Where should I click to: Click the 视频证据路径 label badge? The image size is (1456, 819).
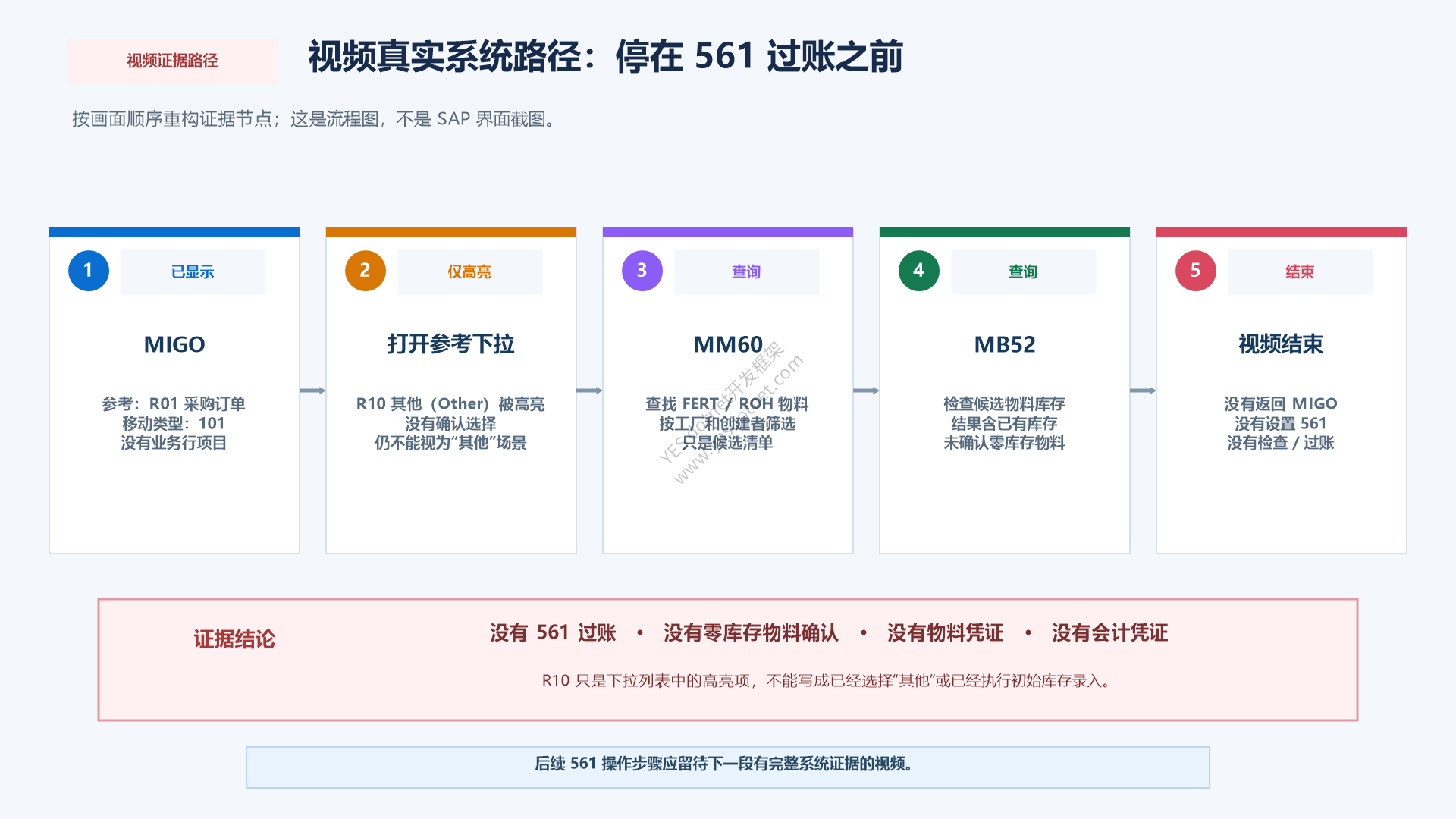(172, 61)
